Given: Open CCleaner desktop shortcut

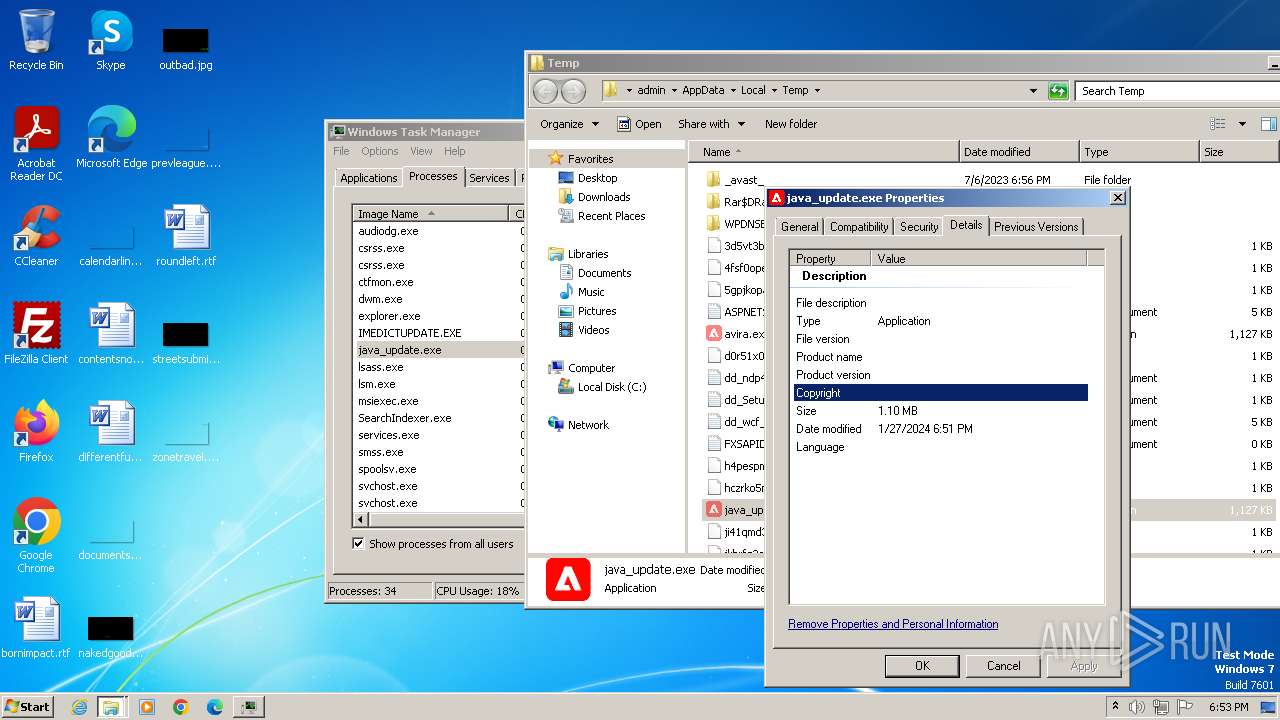Looking at the screenshot, I should [36, 236].
